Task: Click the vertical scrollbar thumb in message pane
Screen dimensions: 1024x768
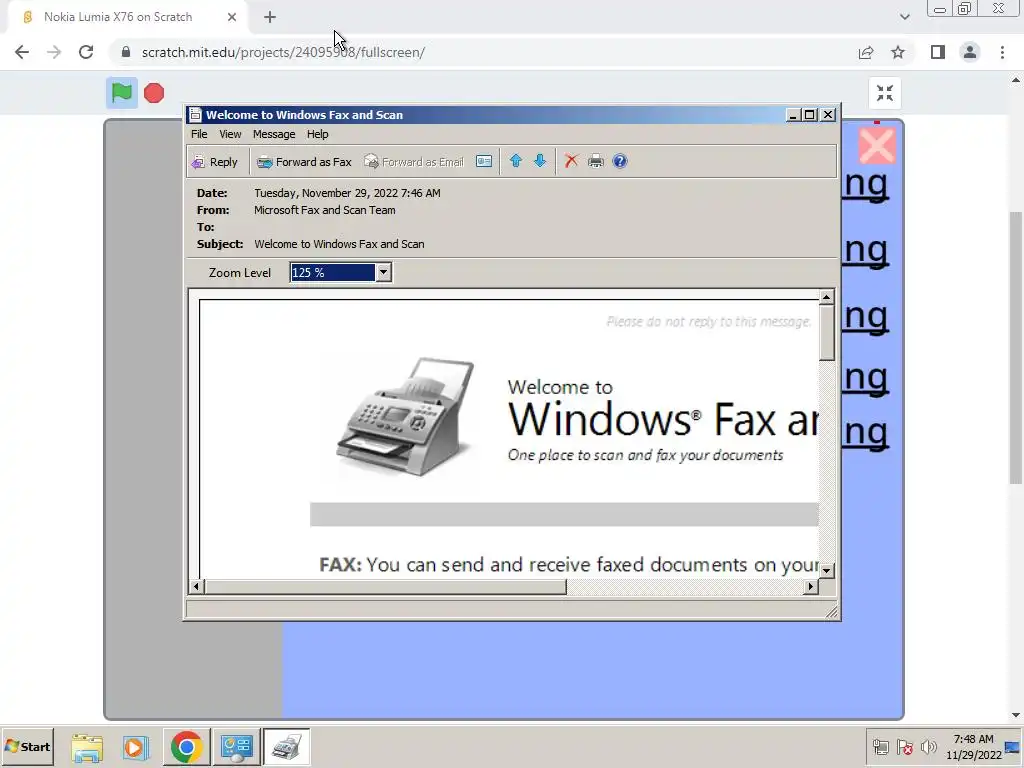Action: pos(826,333)
